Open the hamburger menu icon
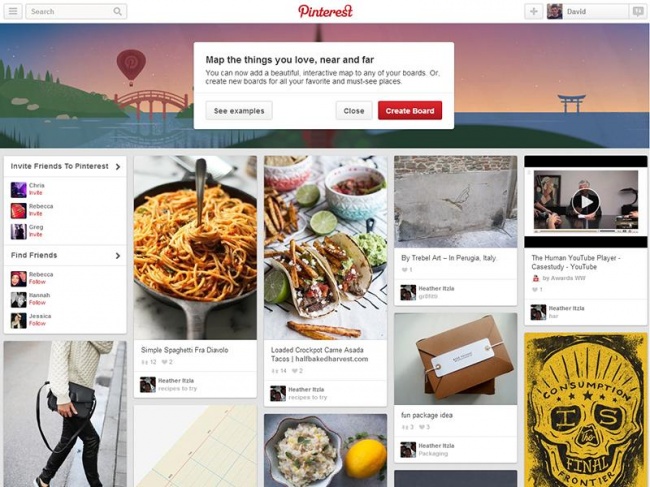Screen dimensions: 650x487 [13, 12]
